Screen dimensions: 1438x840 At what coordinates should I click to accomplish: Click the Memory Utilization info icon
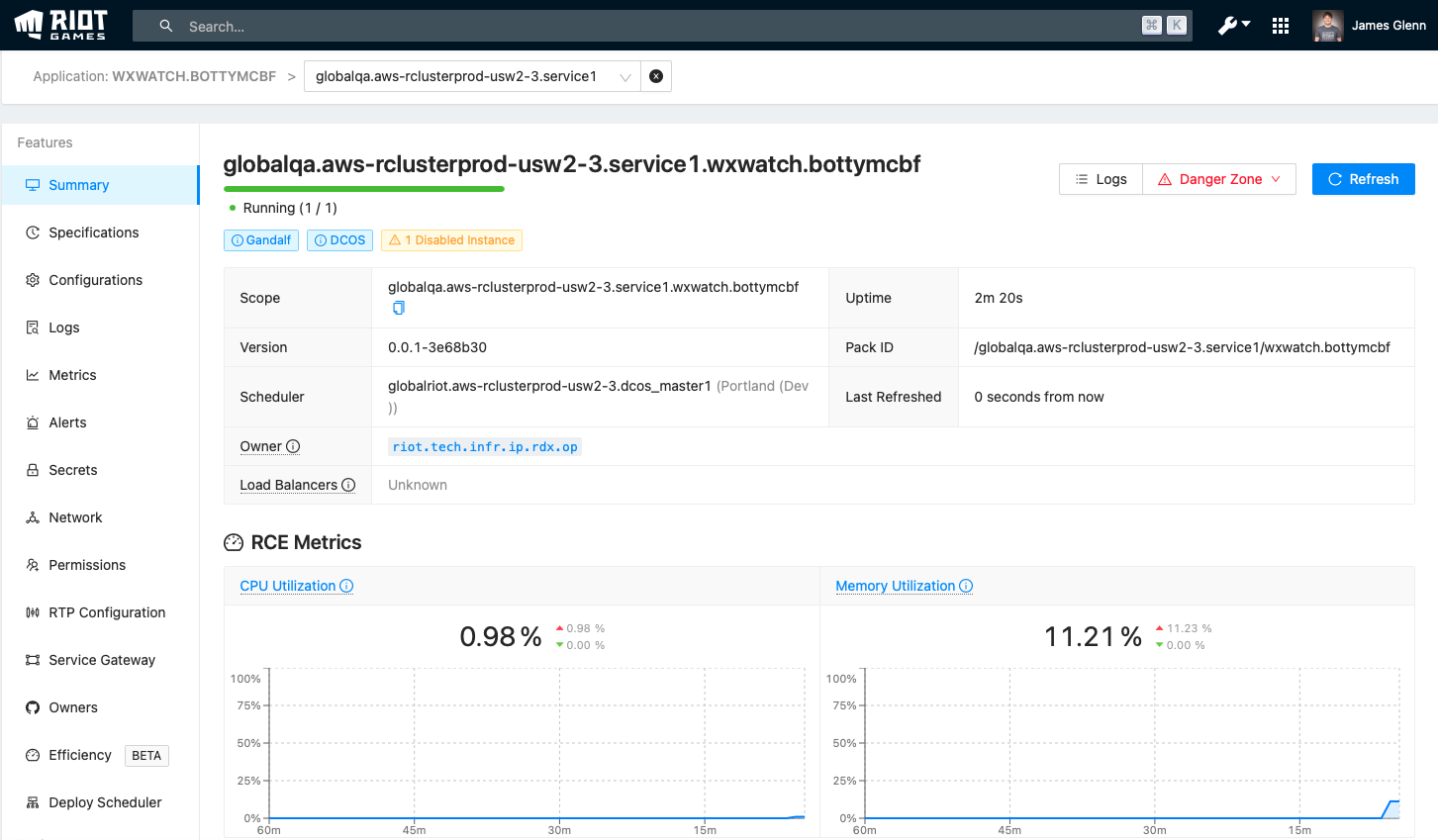pyautogui.click(x=966, y=586)
